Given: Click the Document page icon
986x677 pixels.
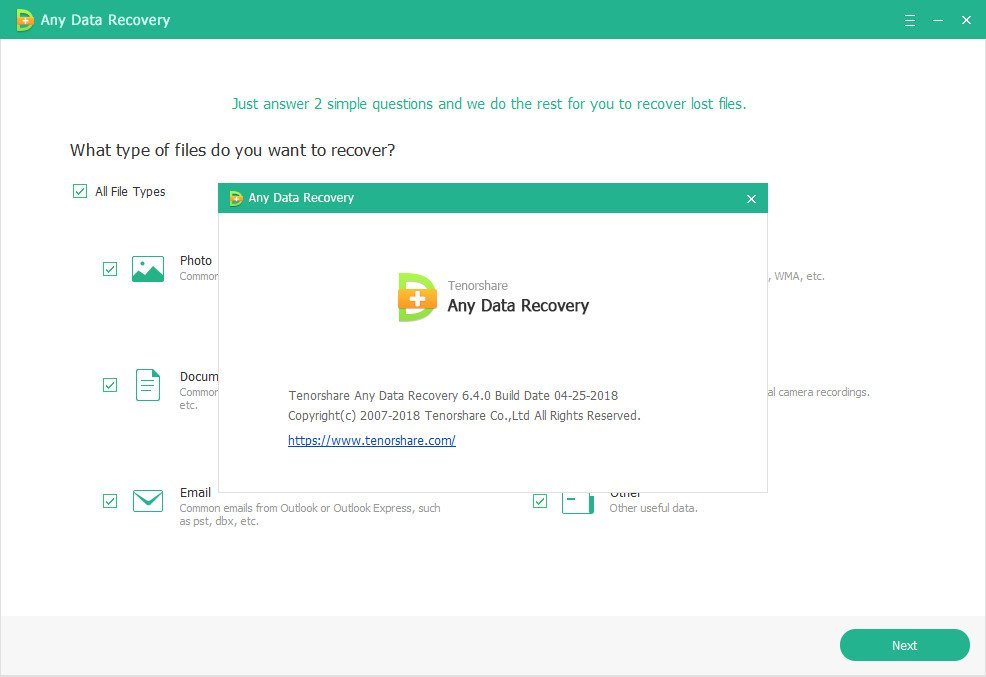Looking at the screenshot, I should 148,385.
